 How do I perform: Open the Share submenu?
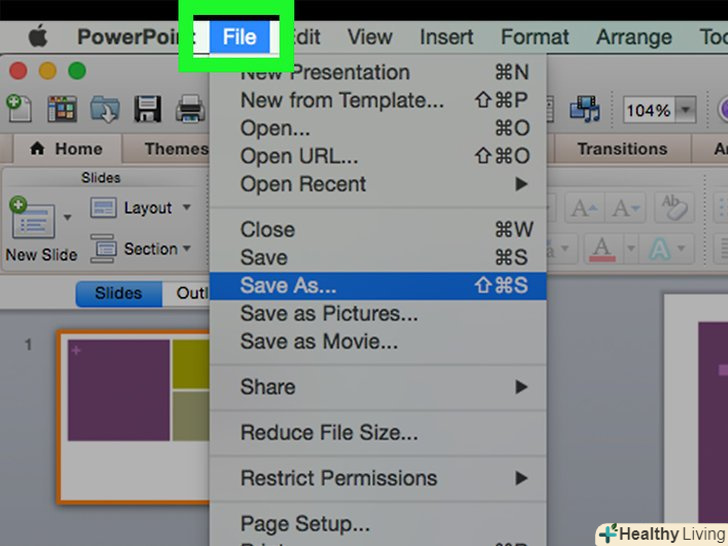coord(268,387)
